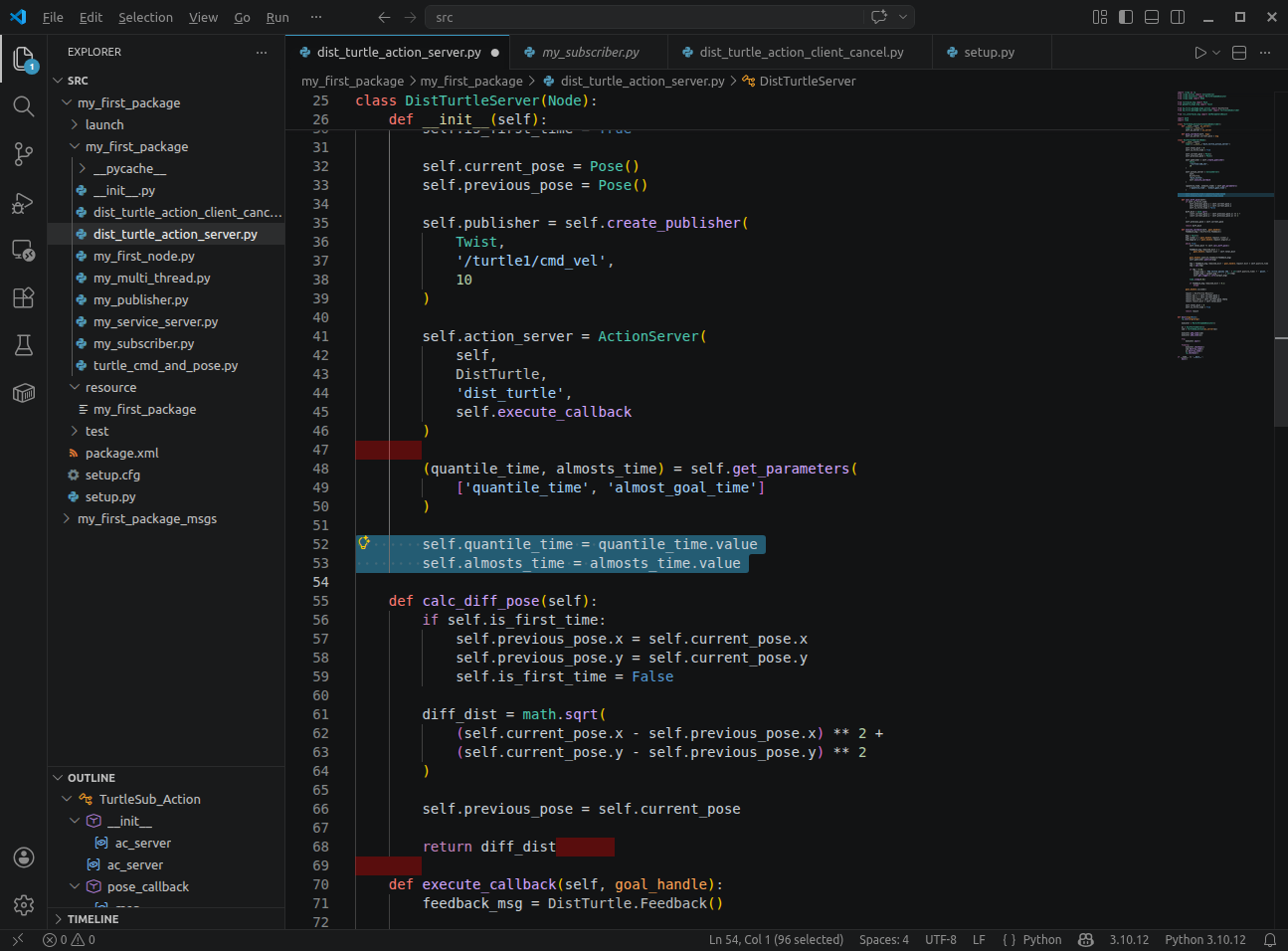The image size is (1288, 951).
Task: Open turtle_cmd_and_pose.py file
Action: click(x=165, y=365)
